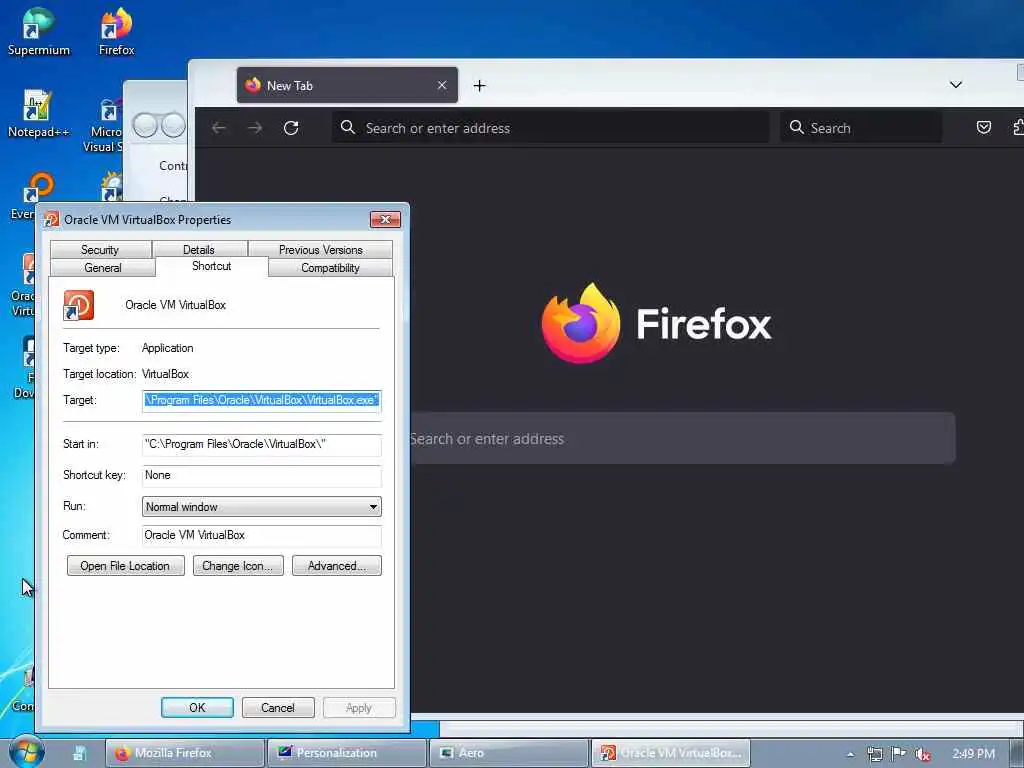Switch to Personalization taskbar button
Screen dimensions: 1024x768
point(346,753)
